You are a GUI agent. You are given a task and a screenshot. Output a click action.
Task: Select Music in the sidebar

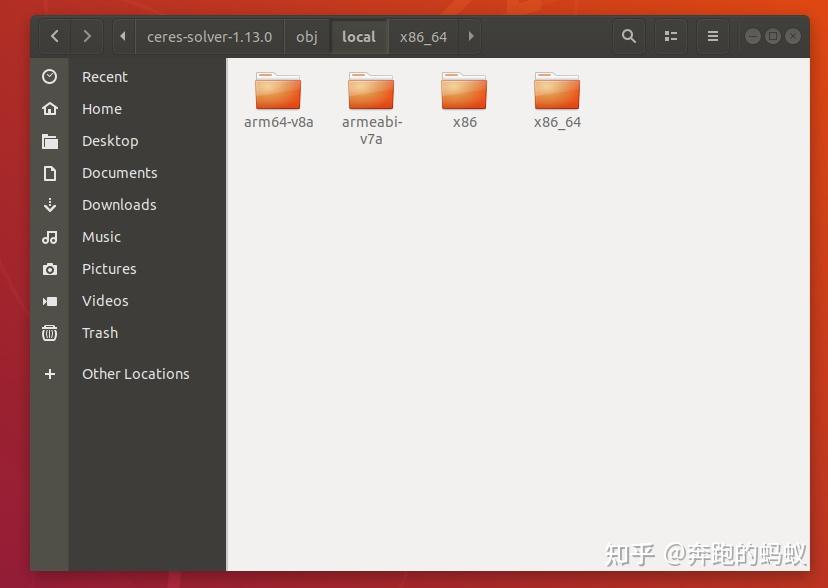click(x=101, y=237)
